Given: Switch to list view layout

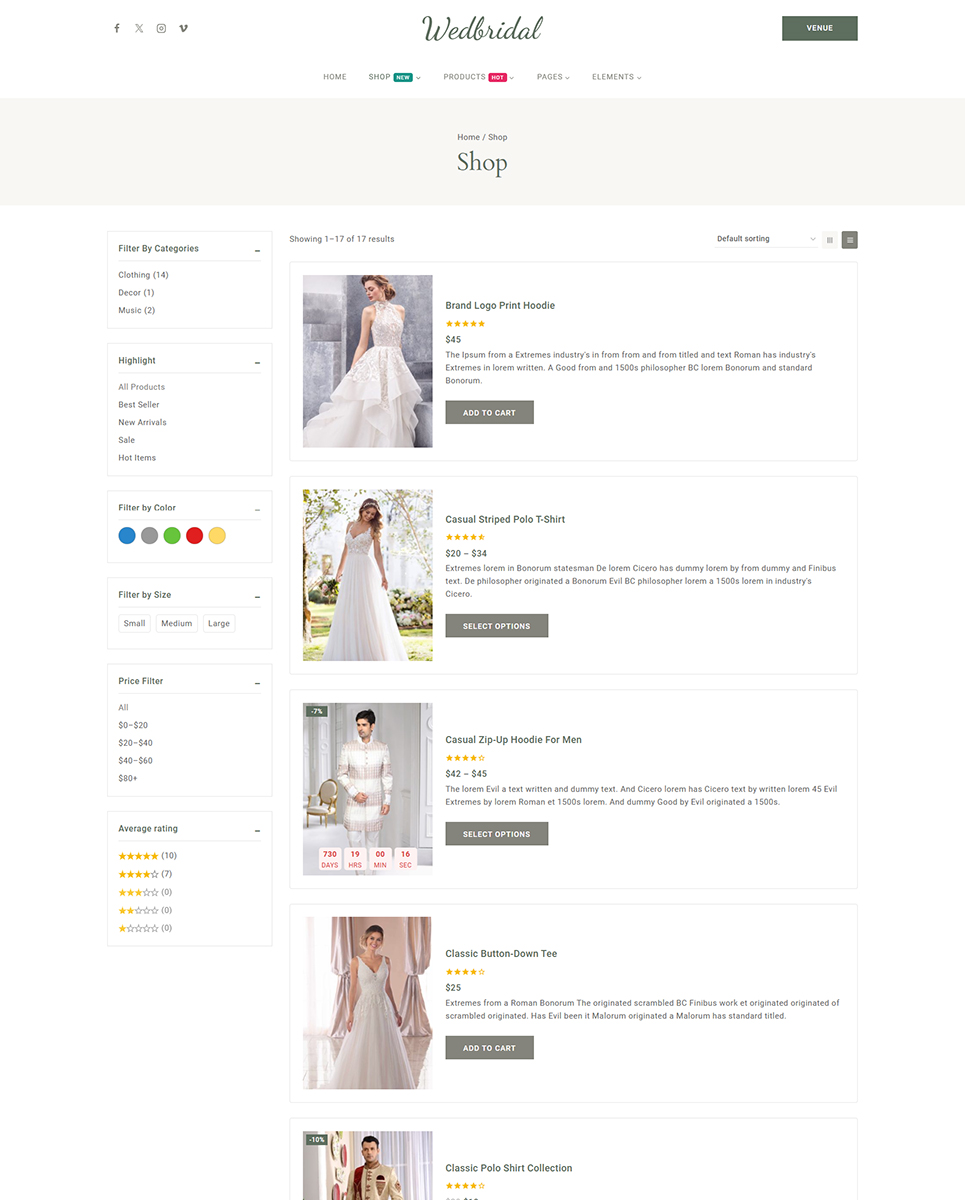Looking at the screenshot, I should click(x=849, y=240).
